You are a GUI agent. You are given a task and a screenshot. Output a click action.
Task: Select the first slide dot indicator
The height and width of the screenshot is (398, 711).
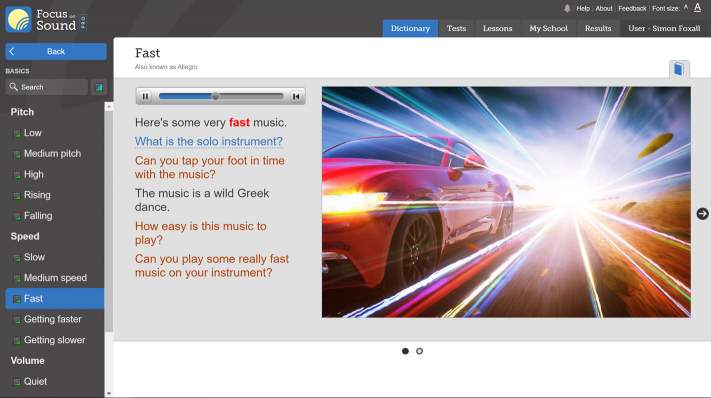(x=405, y=351)
